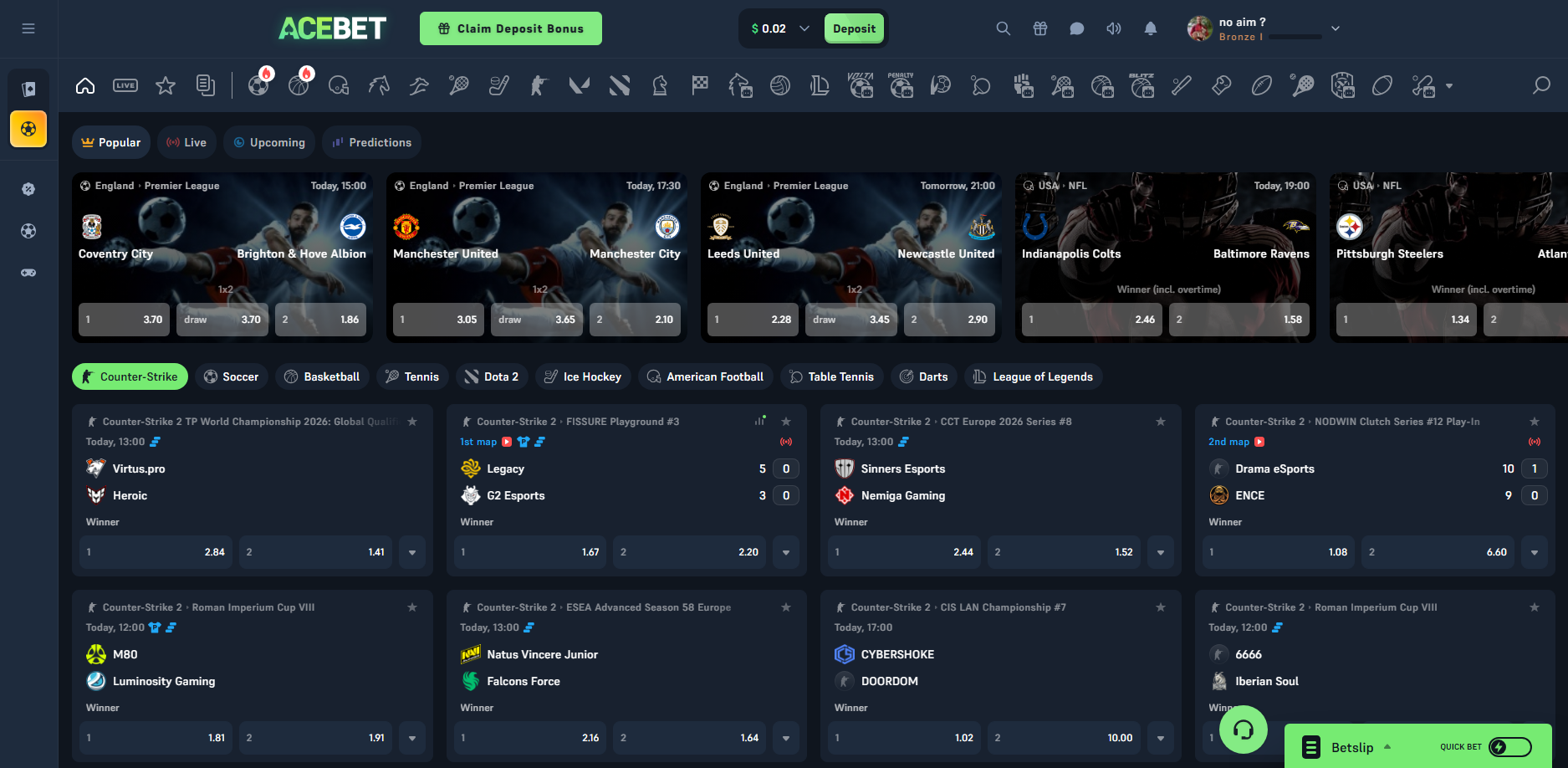Open the hamburger menu
1568x768 pixels.
pyautogui.click(x=28, y=28)
